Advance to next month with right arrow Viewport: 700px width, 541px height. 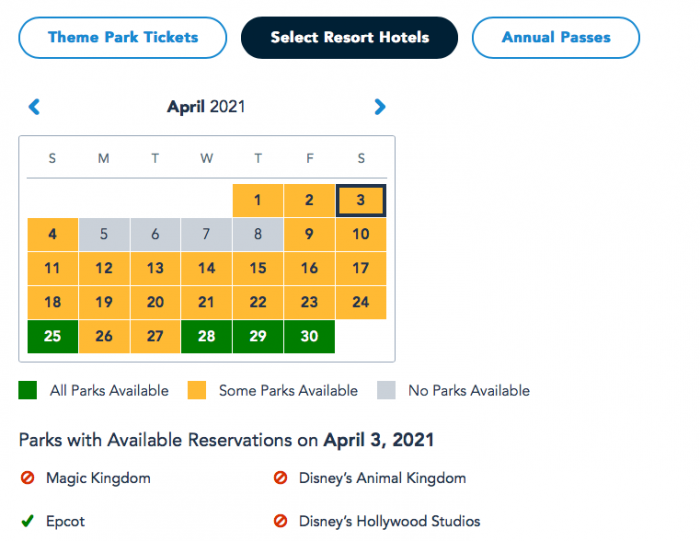pos(379,106)
